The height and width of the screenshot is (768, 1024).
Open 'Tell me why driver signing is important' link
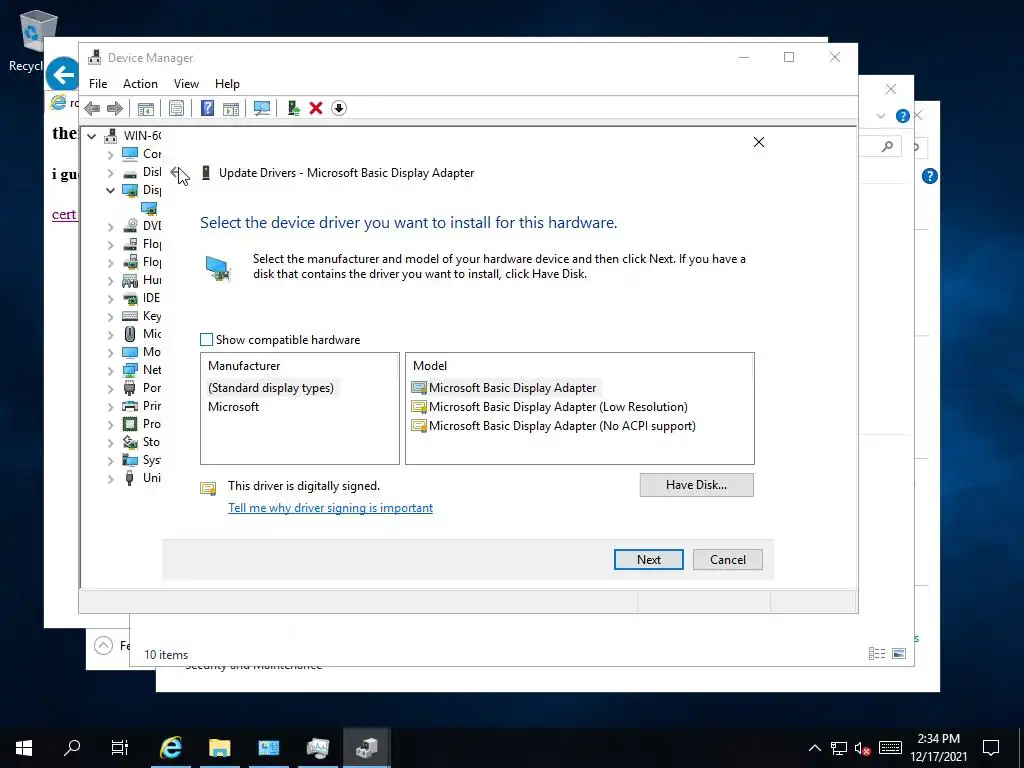330,508
